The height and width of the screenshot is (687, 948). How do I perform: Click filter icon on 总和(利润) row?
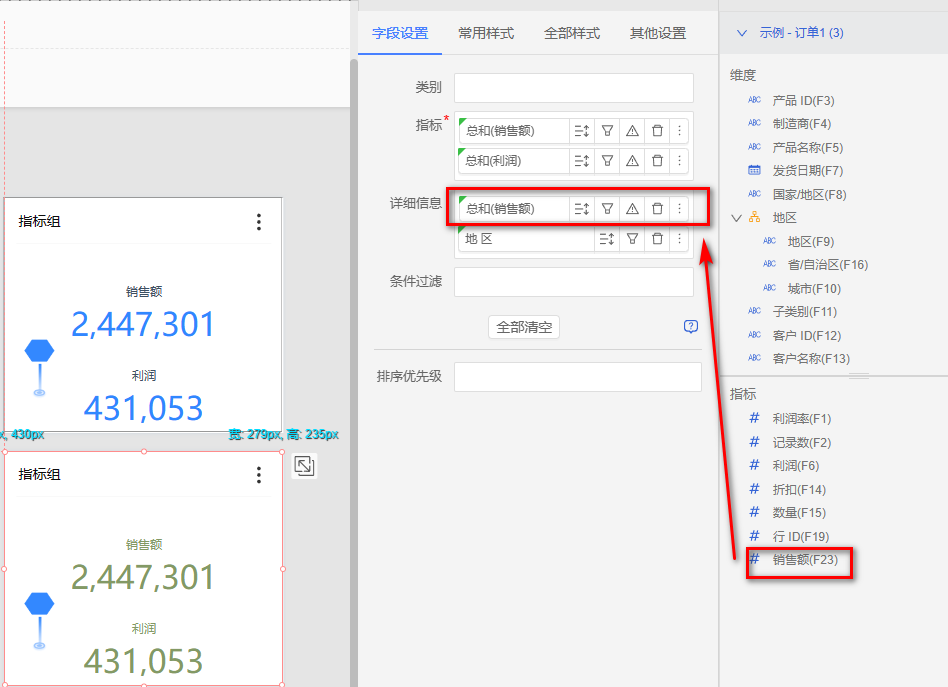[x=607, y=160]
